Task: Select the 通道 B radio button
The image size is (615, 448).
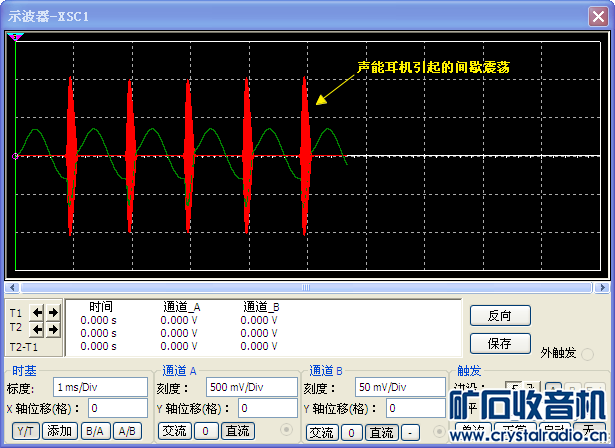Action: click(438, 431)
